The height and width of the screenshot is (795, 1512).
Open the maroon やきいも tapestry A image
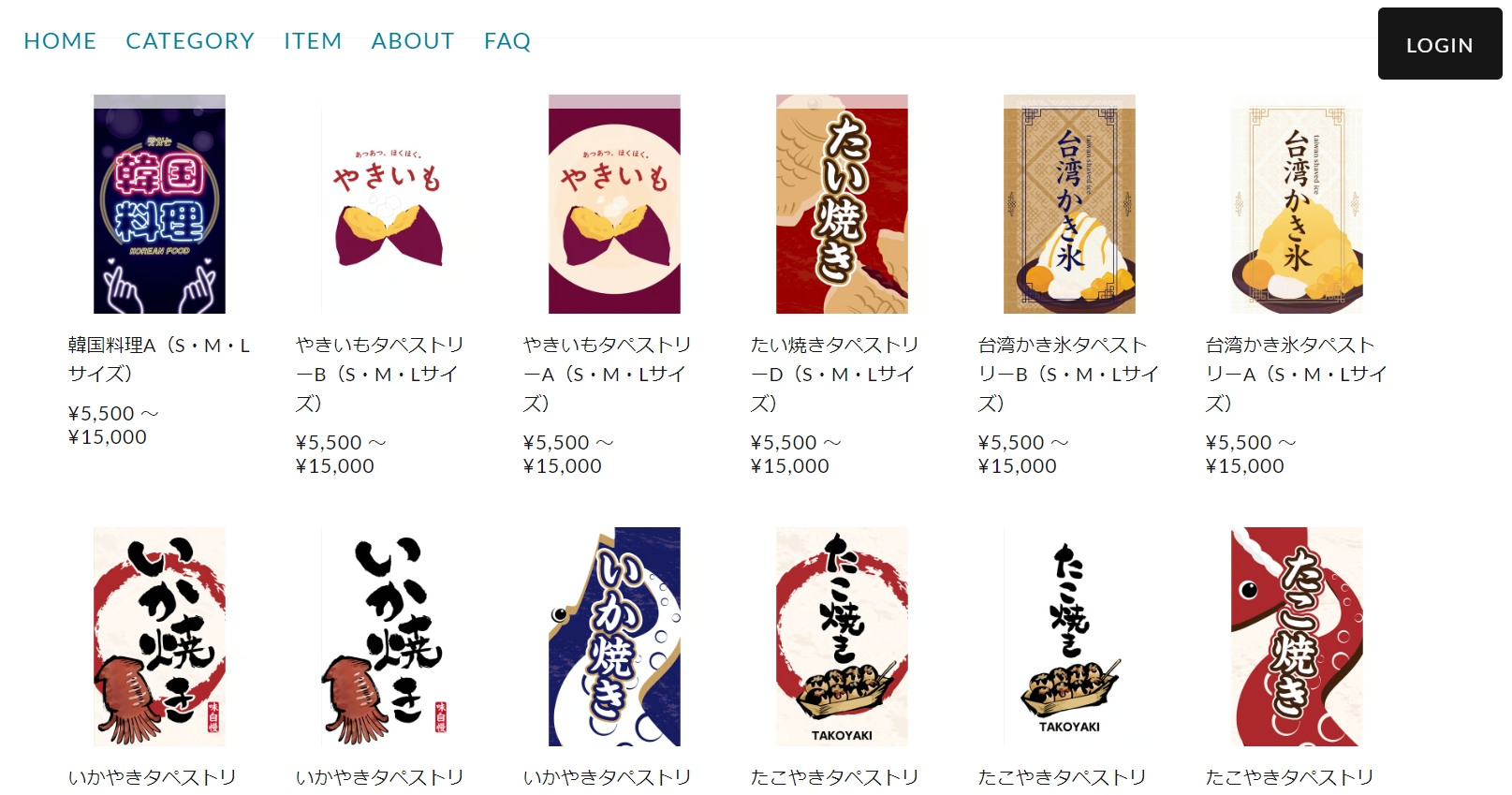click(x=614, y=204)
